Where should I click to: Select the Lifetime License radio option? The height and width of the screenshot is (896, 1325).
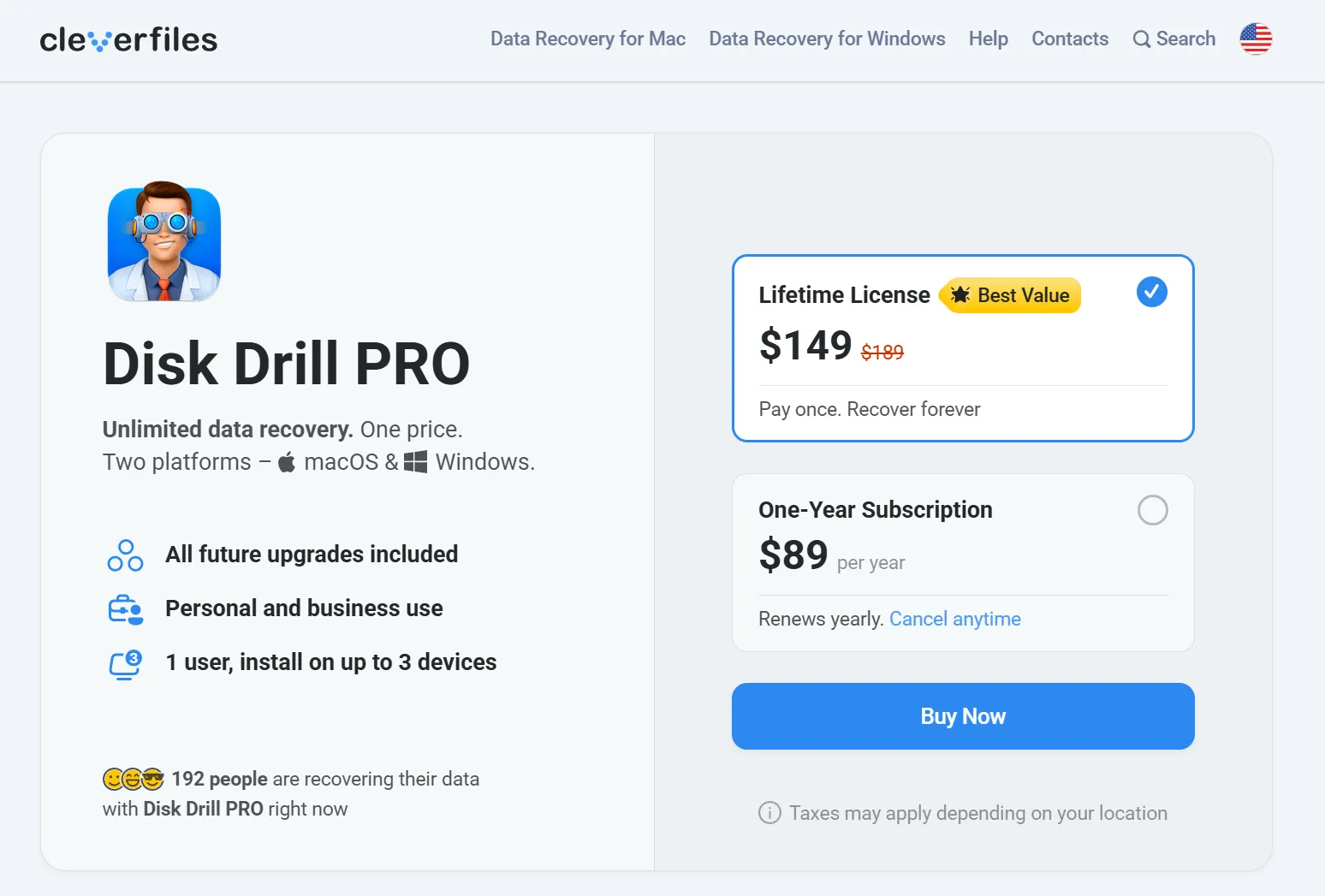[x=1152, y=292]
